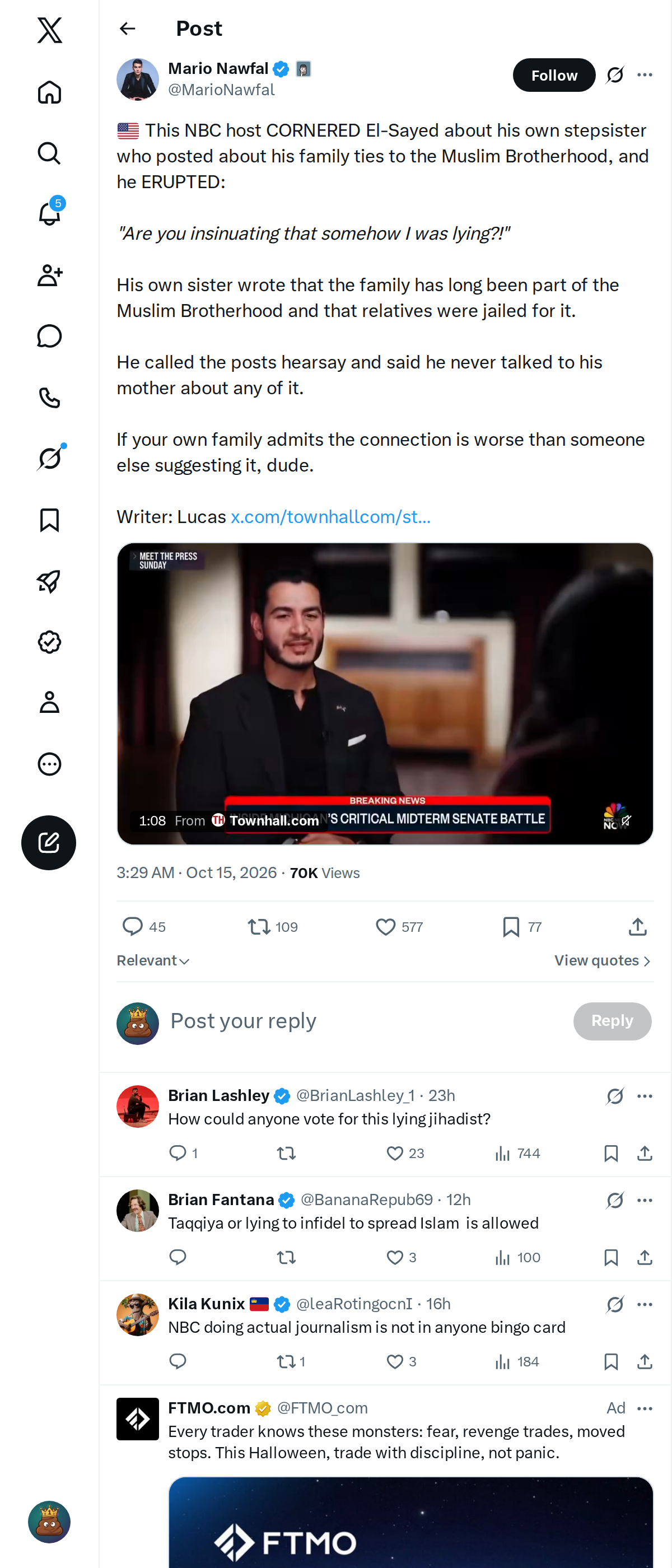Viewport: 672px width, 1568px height.
Task: Open View quotes
Action: [x=603, y=960]
